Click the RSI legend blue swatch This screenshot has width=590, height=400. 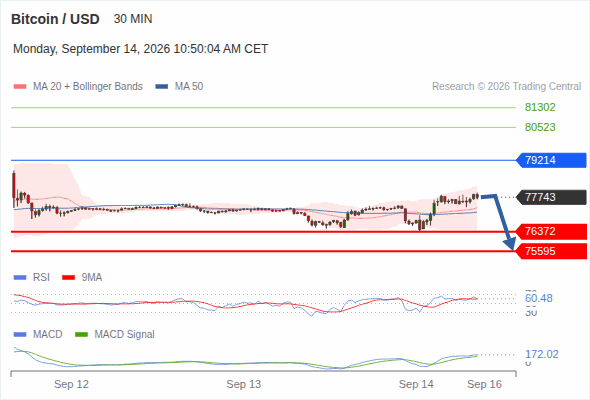point(20,278)
